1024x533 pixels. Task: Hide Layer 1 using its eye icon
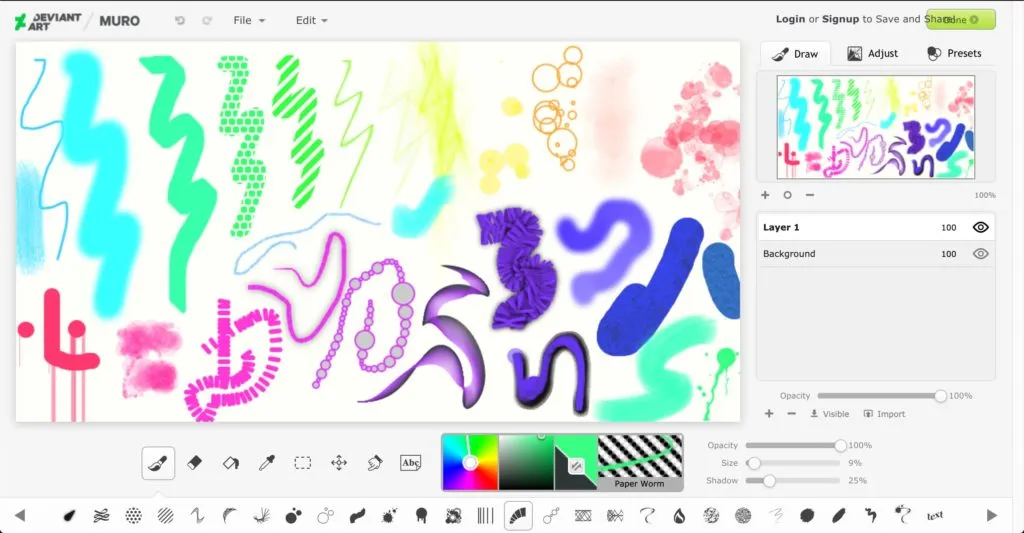click(x=980, y=227)
